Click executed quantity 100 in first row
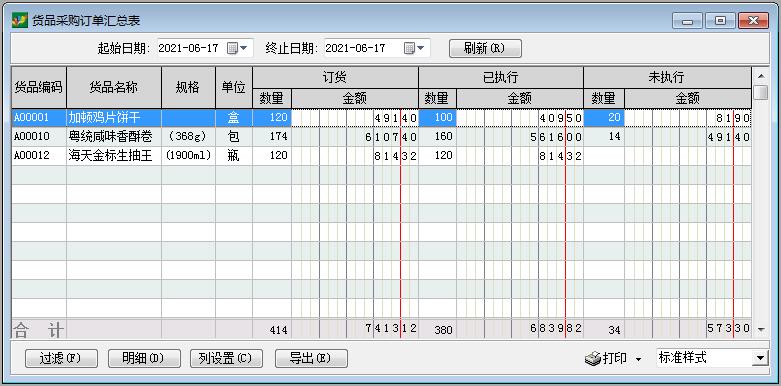Viewport: 781px width, 386px height. [437, 118]
